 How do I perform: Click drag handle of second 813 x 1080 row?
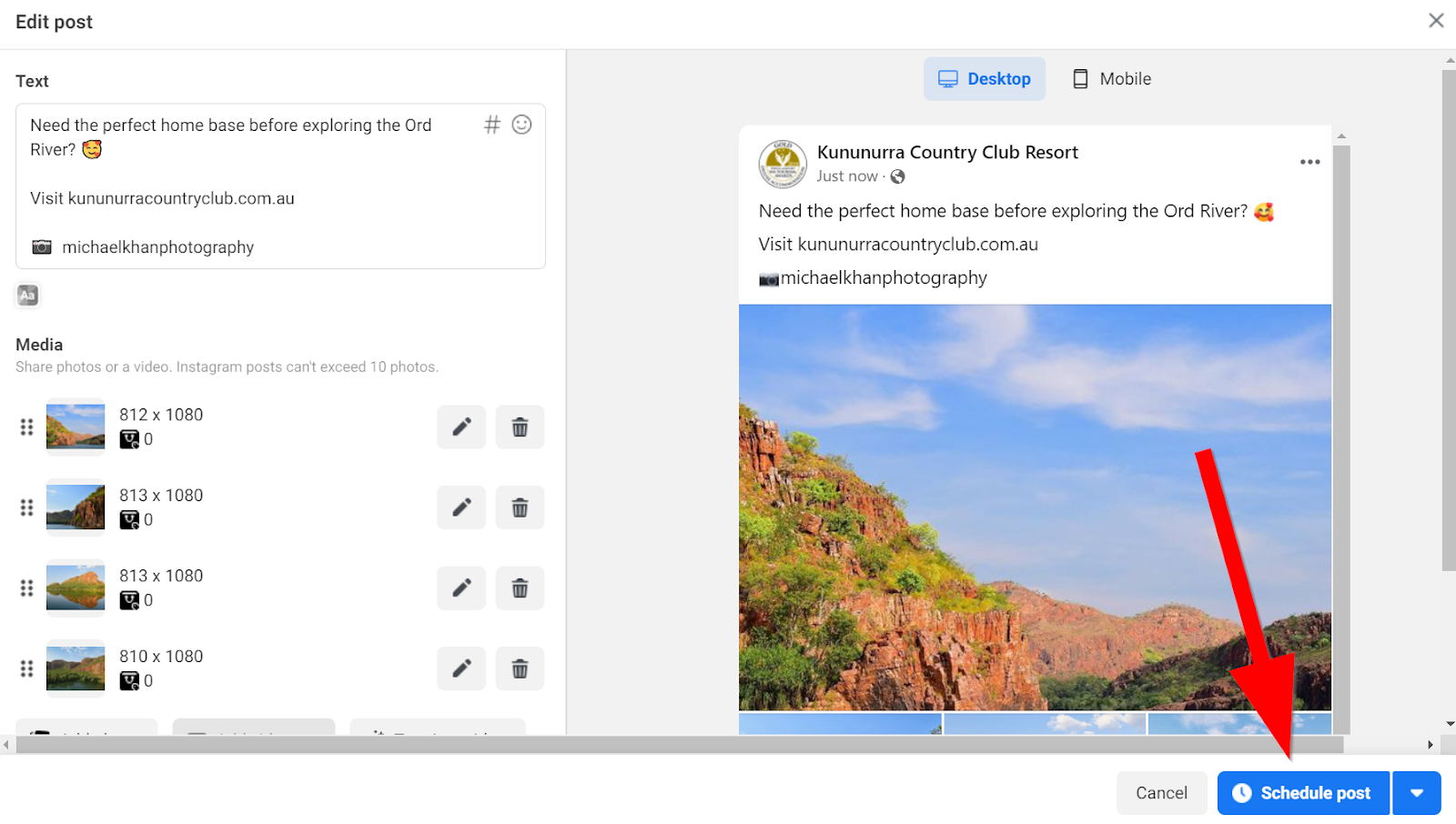(x=26, y=588)
